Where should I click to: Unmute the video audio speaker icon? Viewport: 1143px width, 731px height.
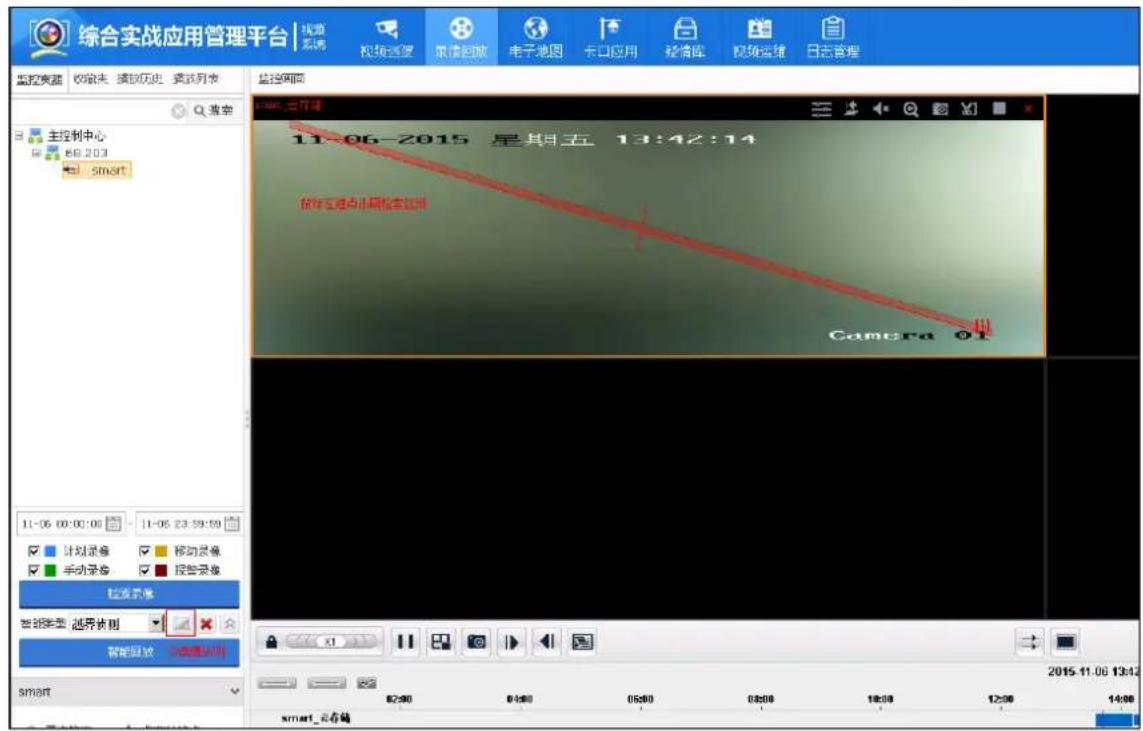pos(881,109)
